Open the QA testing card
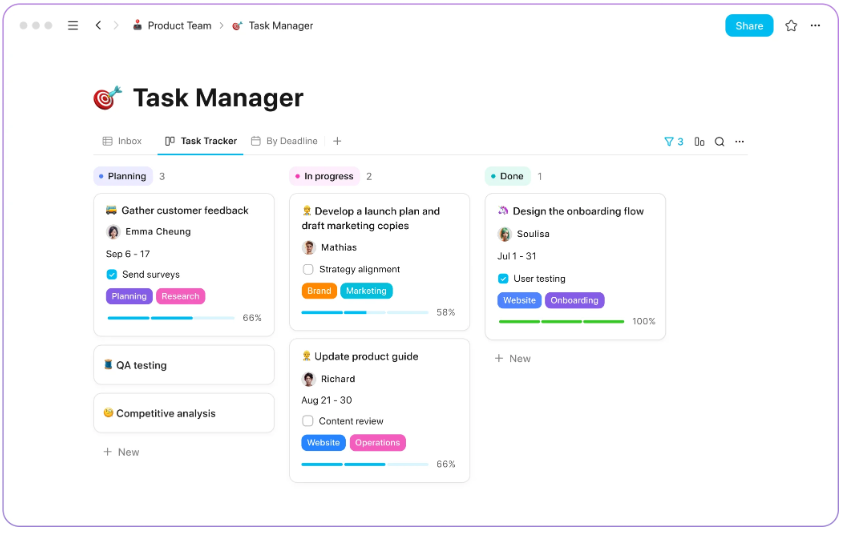849x534 pixels. (184, 365)
